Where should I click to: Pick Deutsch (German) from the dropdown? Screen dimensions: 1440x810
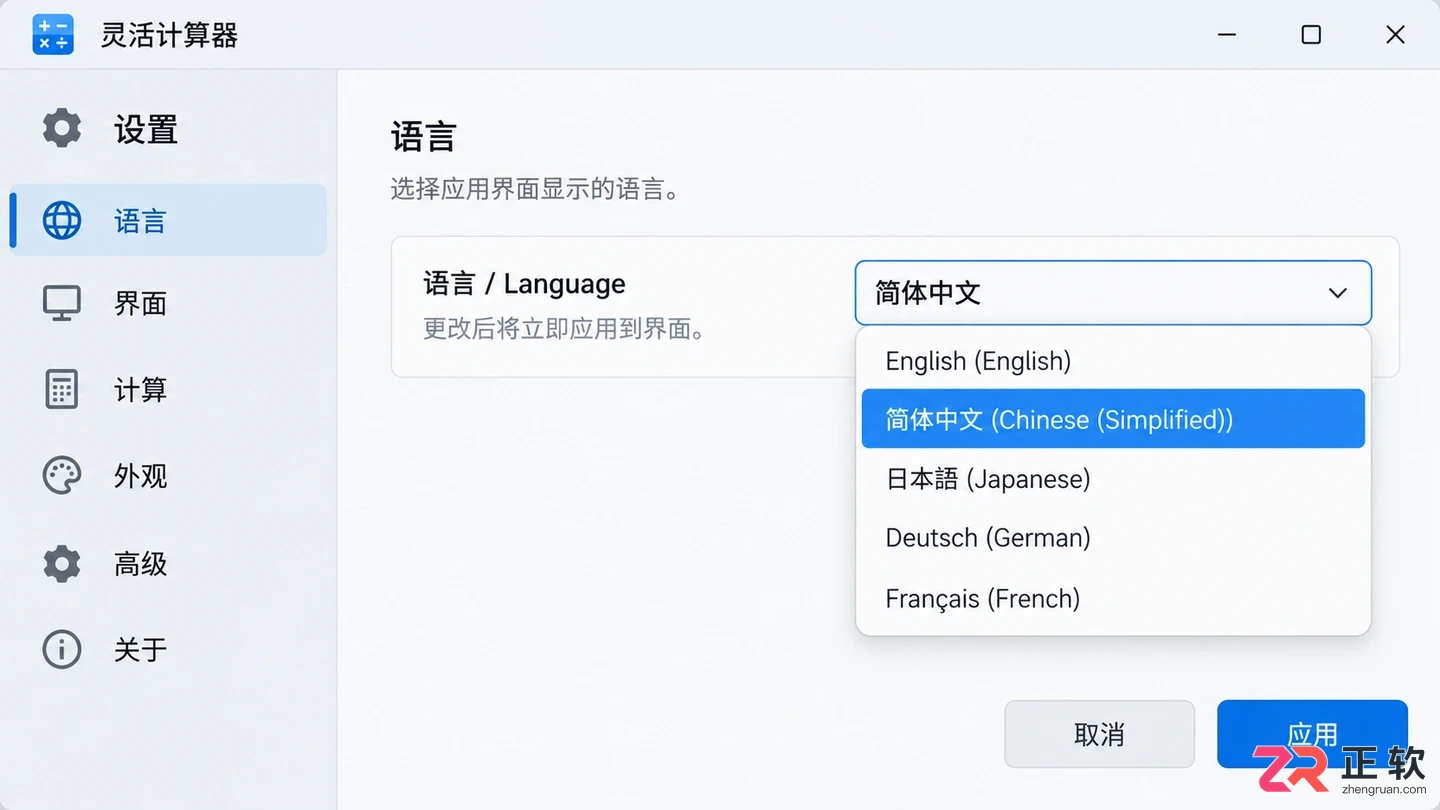[1113, 538]
